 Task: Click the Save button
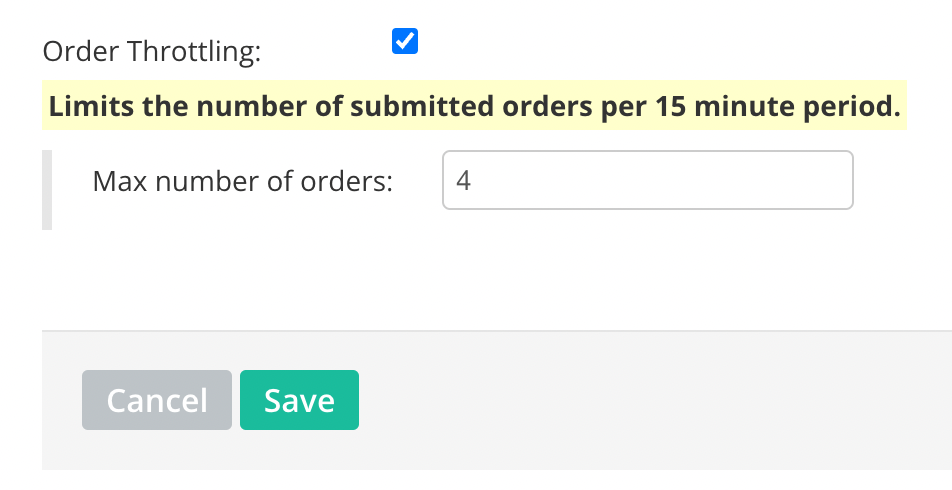299,400
